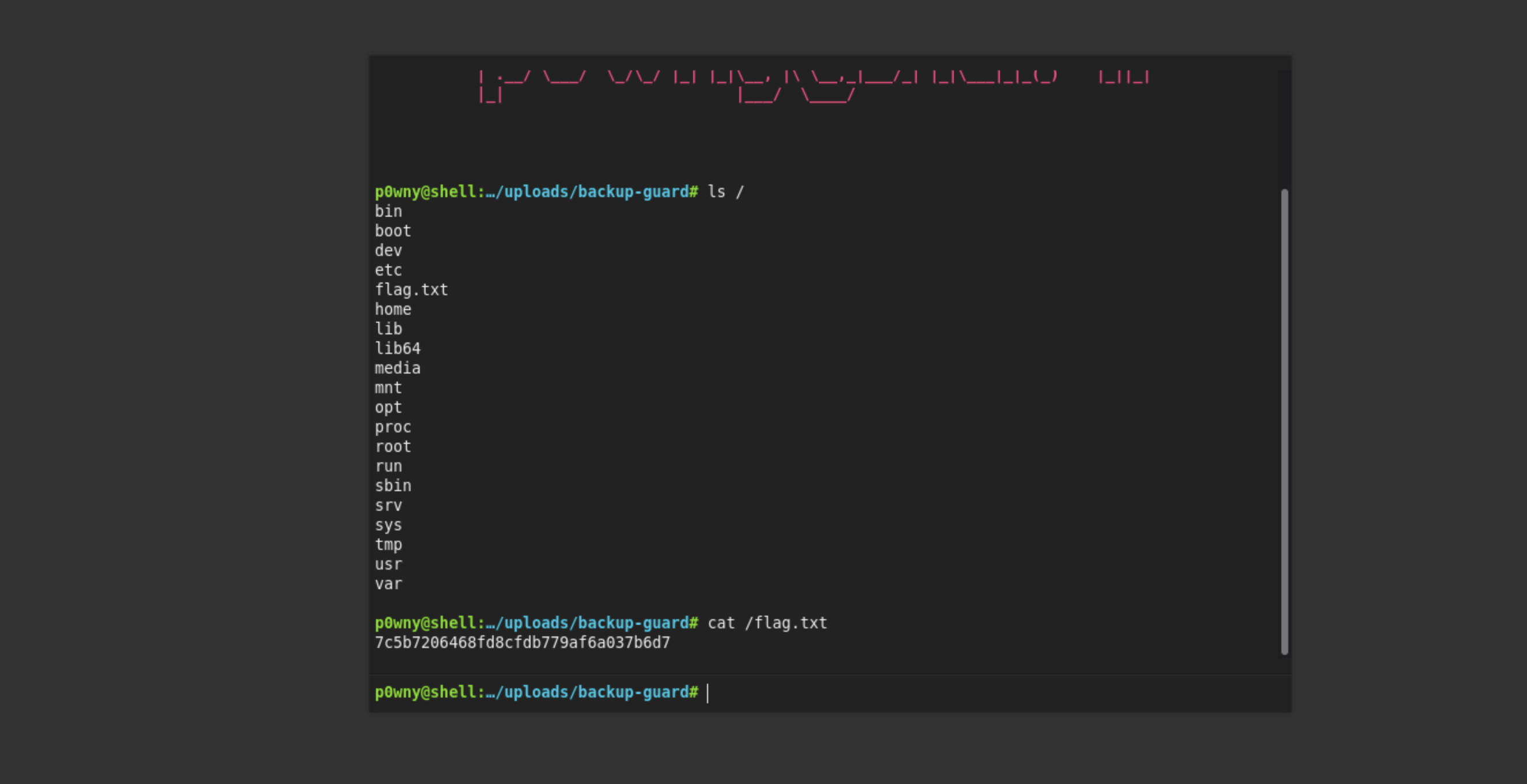Click 'dev' in the directory listing
Image resolution: width=1527 pixels, height=784 pixels.
click(388, 251)
